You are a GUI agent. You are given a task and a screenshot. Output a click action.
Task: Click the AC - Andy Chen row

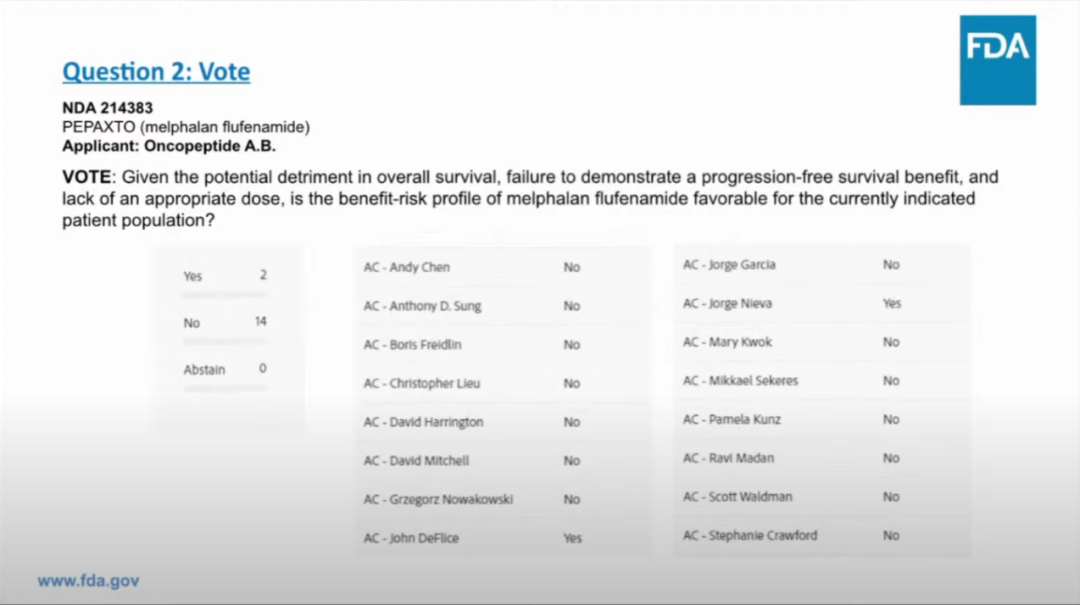tap(502, 267)
